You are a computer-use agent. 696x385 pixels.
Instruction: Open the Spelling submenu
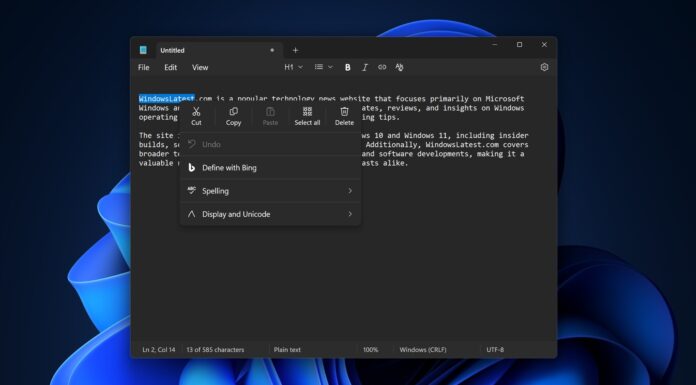270,191
